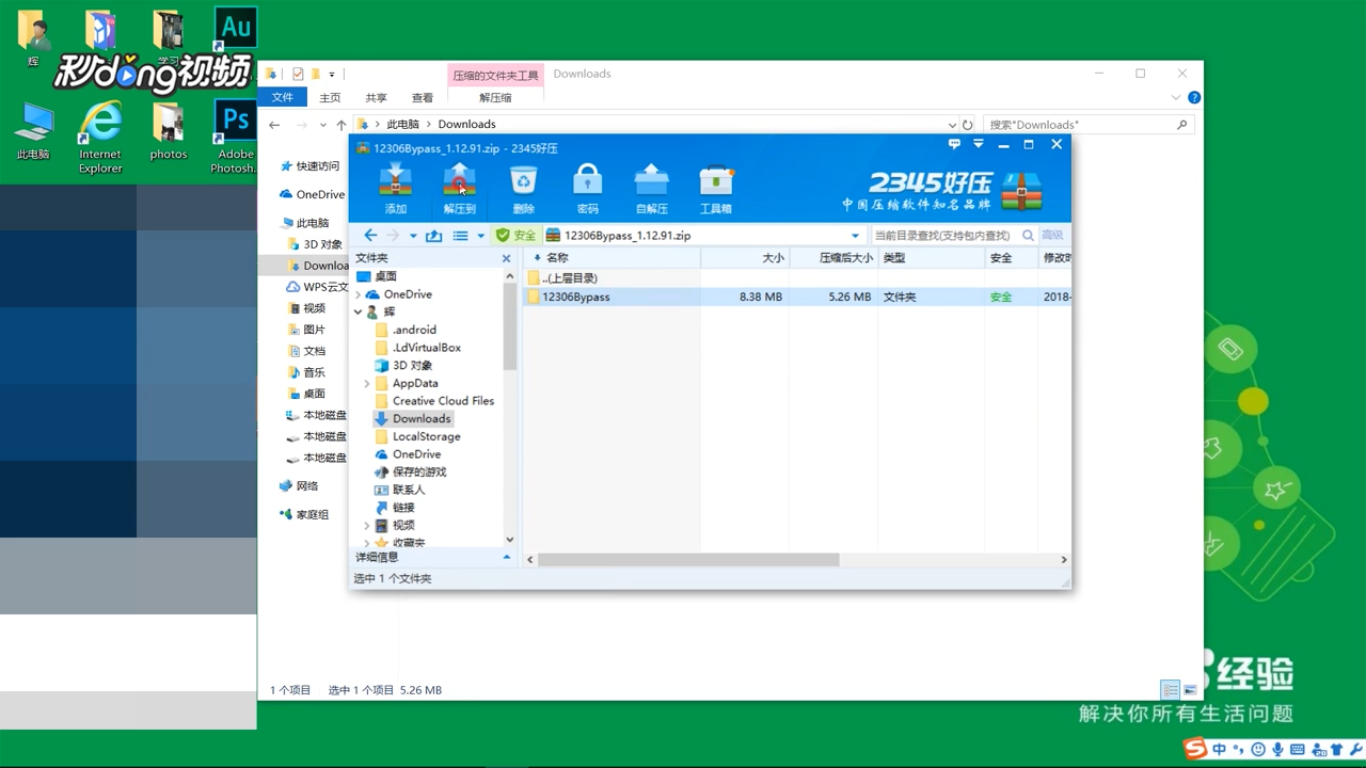1366x768 pixels.
Task: Click the Sogou skin shirt icon
Action: (x=1336, y=749)
